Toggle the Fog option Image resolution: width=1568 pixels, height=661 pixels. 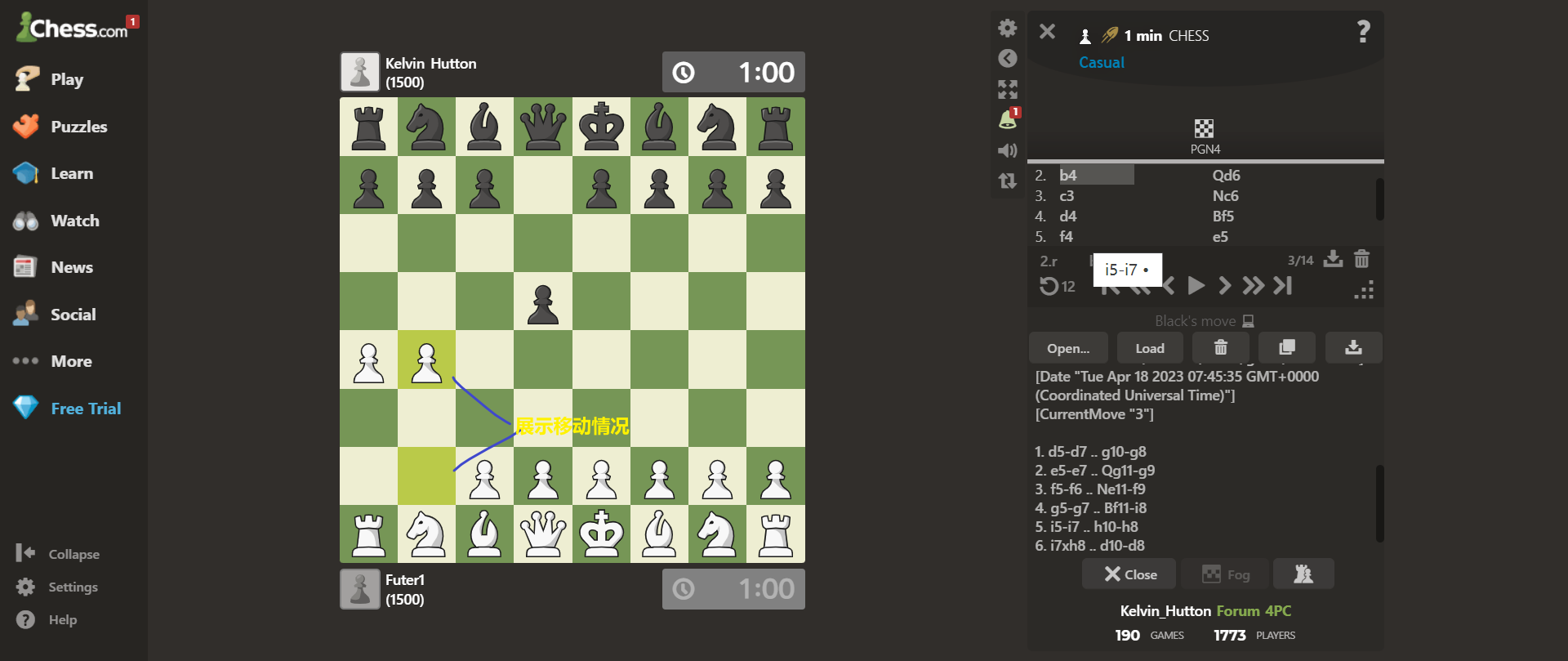(1226, 574)
